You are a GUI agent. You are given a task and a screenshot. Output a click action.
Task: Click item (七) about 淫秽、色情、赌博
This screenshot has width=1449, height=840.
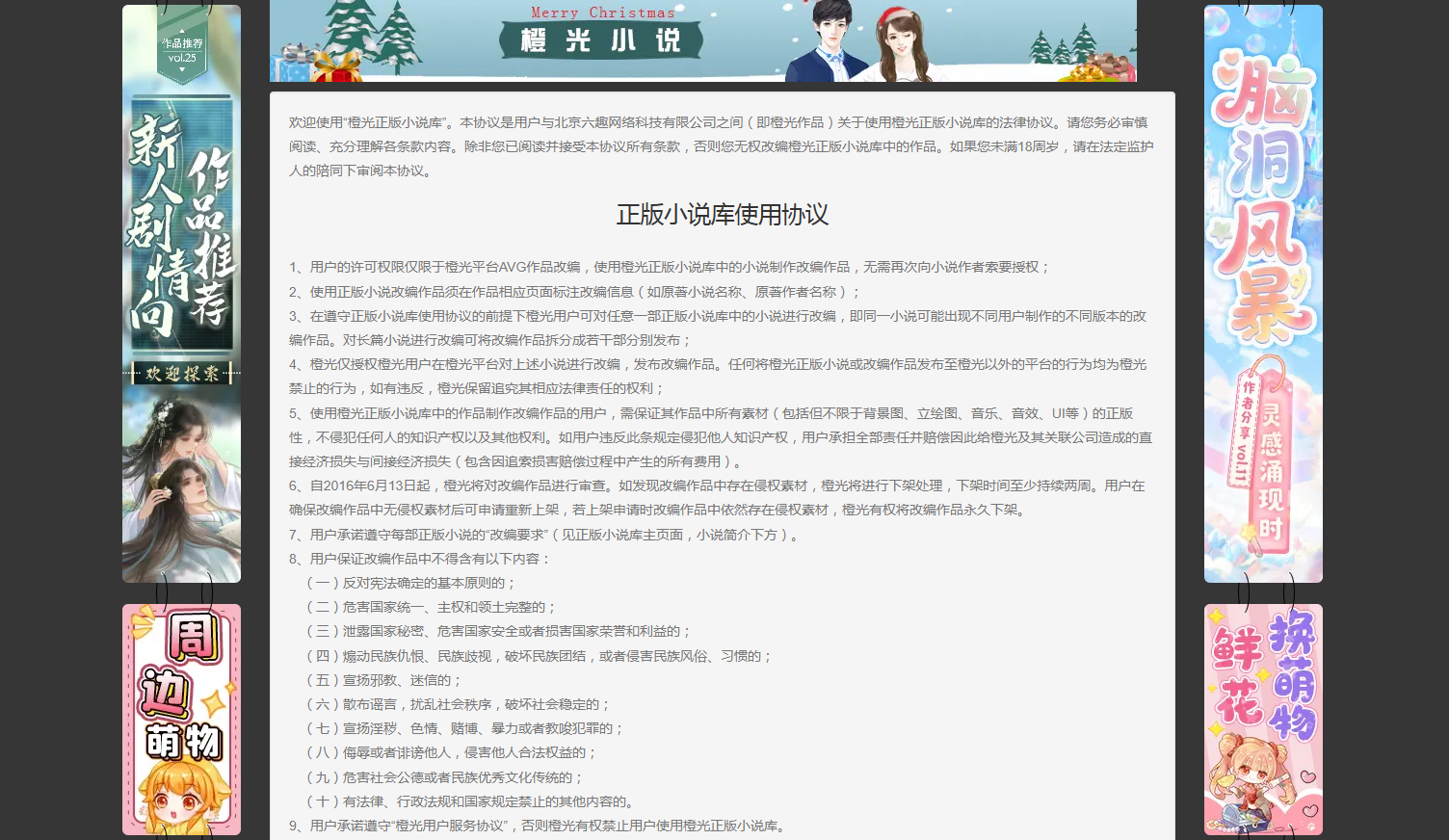click(x=465, y=728)
